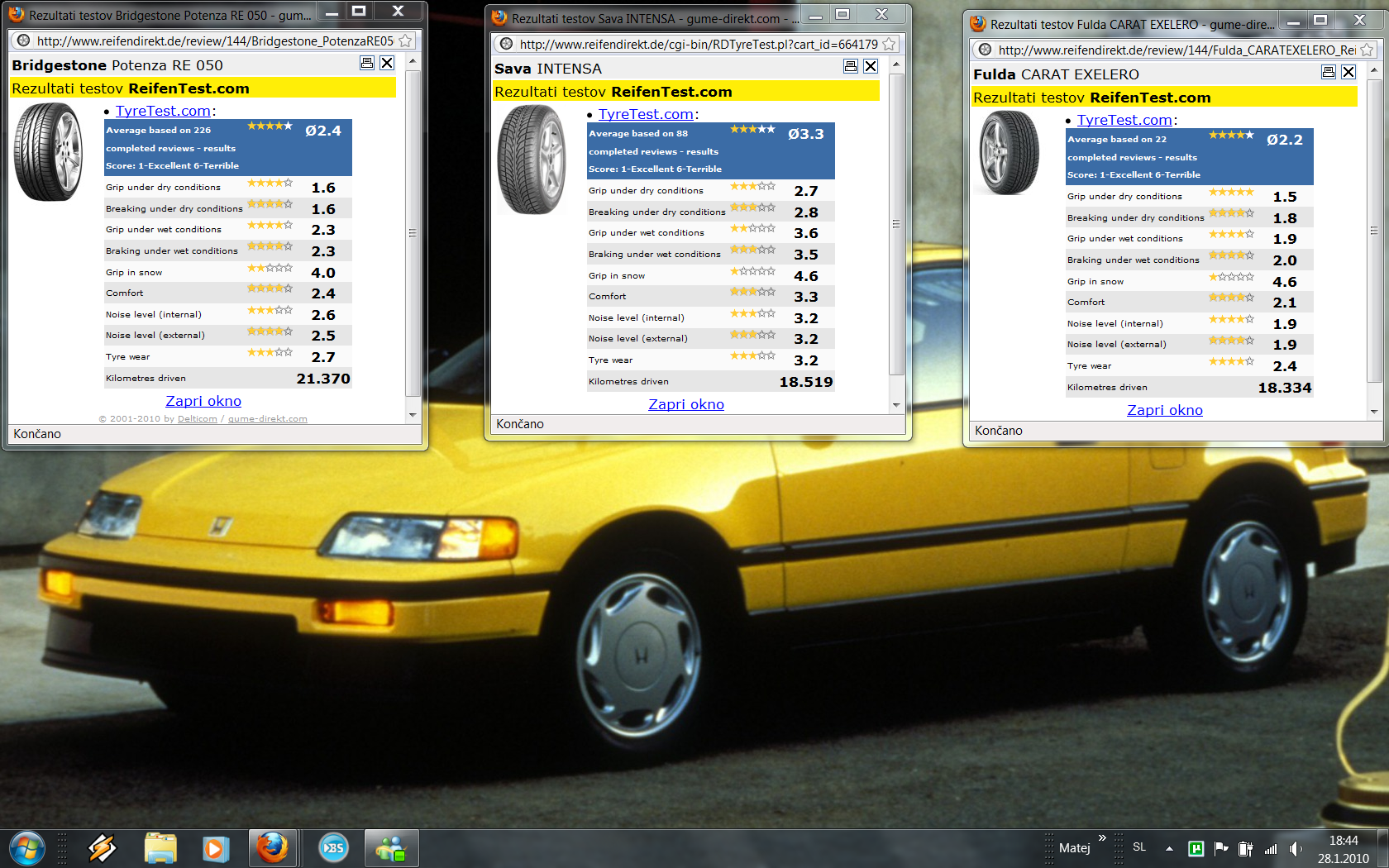This screenshot has width=1389, height=868.
Task: Expand Matej toolbar chevron on taskbar
Action: pyautogui.click(x=1102, y=838)
